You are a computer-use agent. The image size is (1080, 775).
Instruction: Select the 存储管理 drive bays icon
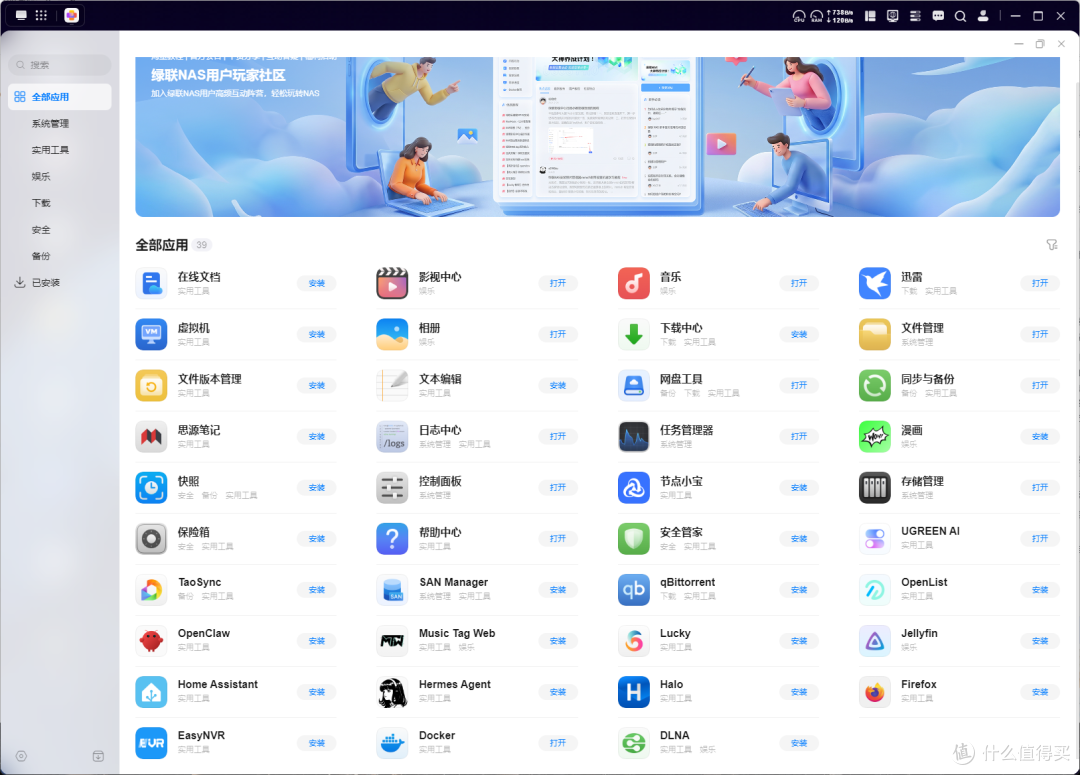pos(875,488)
